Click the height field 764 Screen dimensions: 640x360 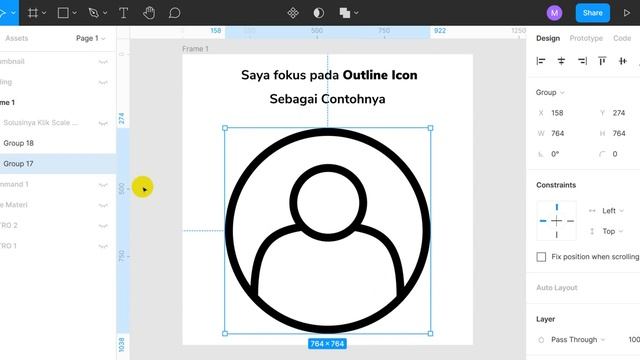(x=619, y=133)
